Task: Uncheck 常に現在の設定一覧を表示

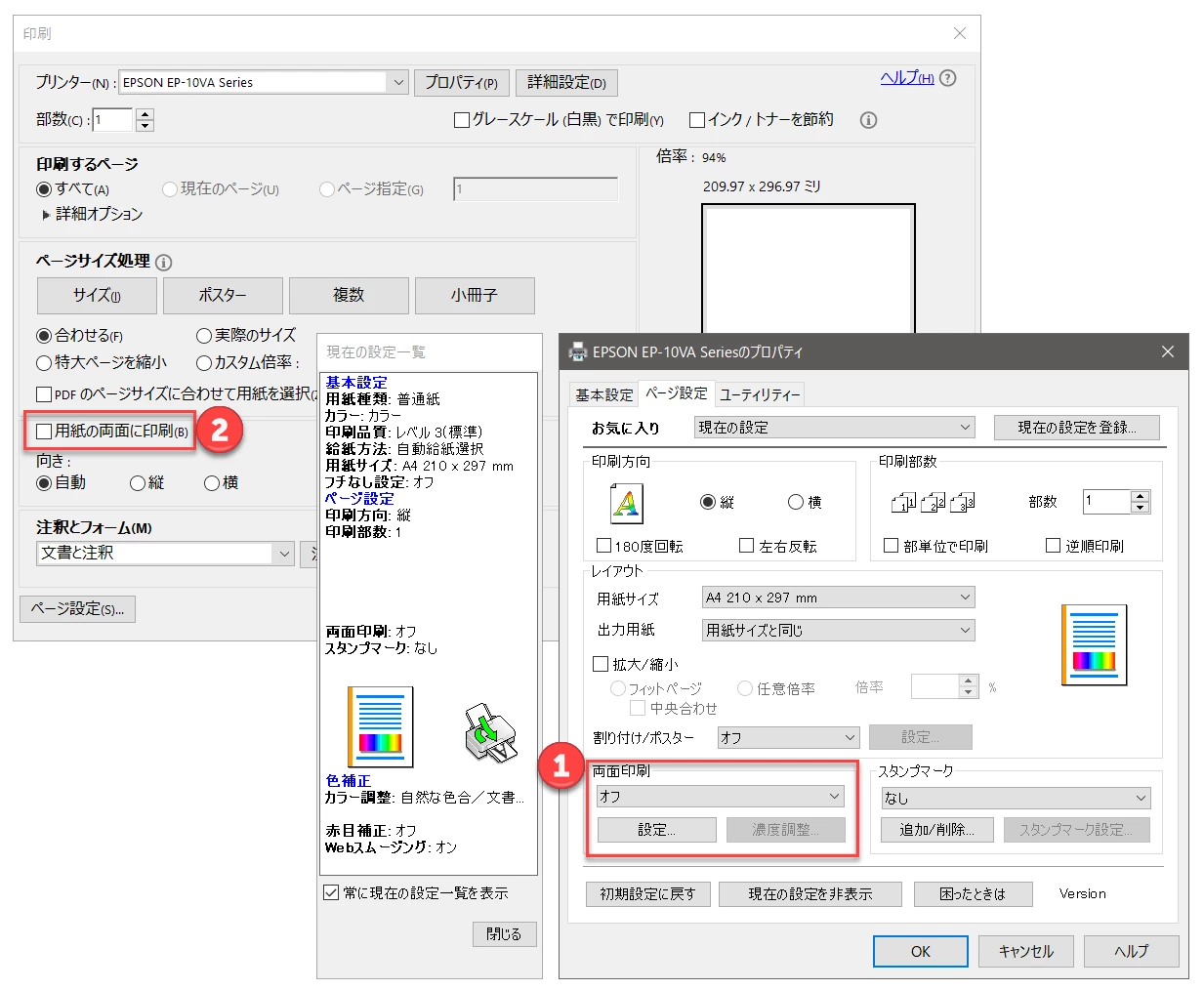Action: (x=331, y=892)
